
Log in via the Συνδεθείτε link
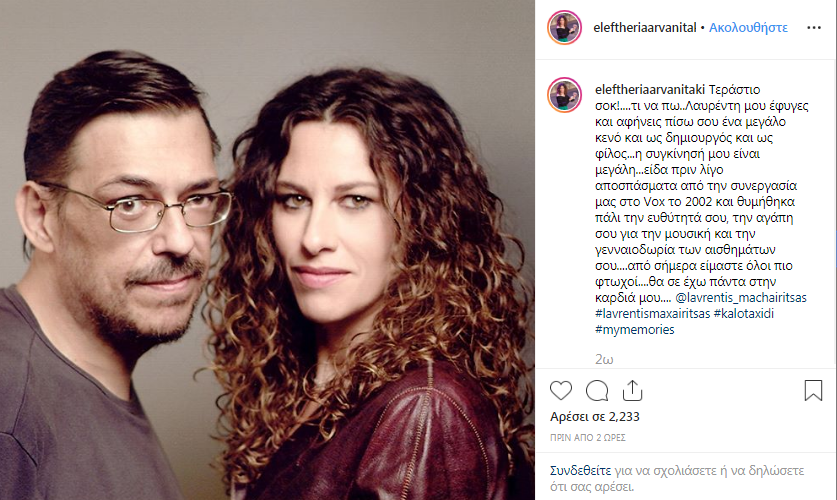click(580, 471)
